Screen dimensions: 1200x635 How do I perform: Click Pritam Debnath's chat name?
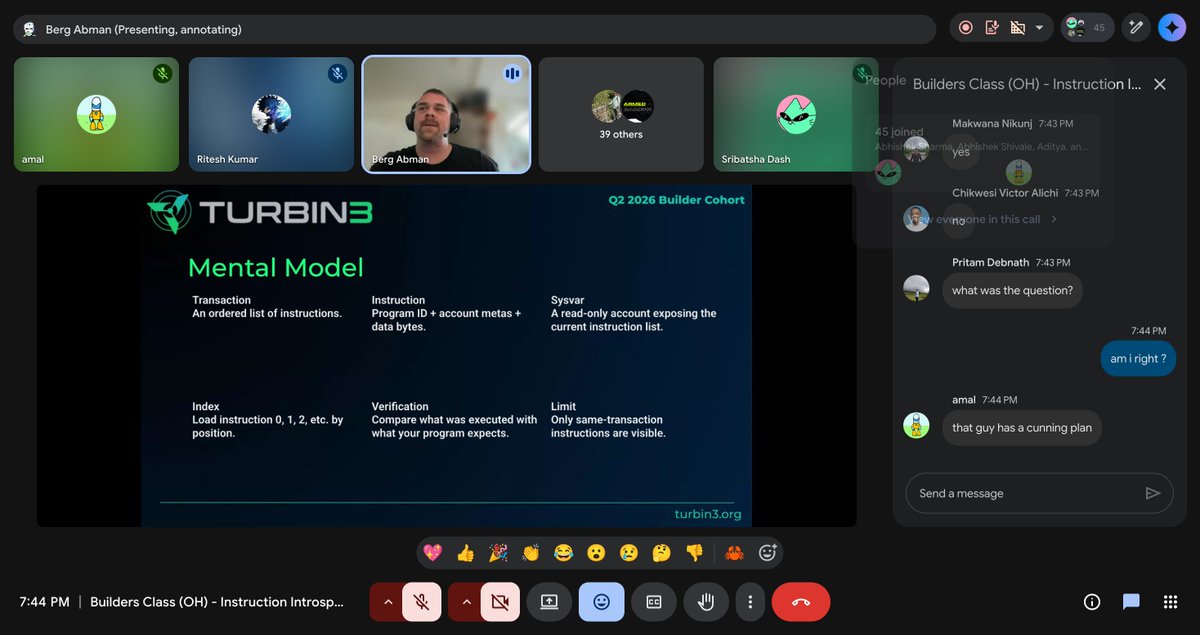[990, 262]
